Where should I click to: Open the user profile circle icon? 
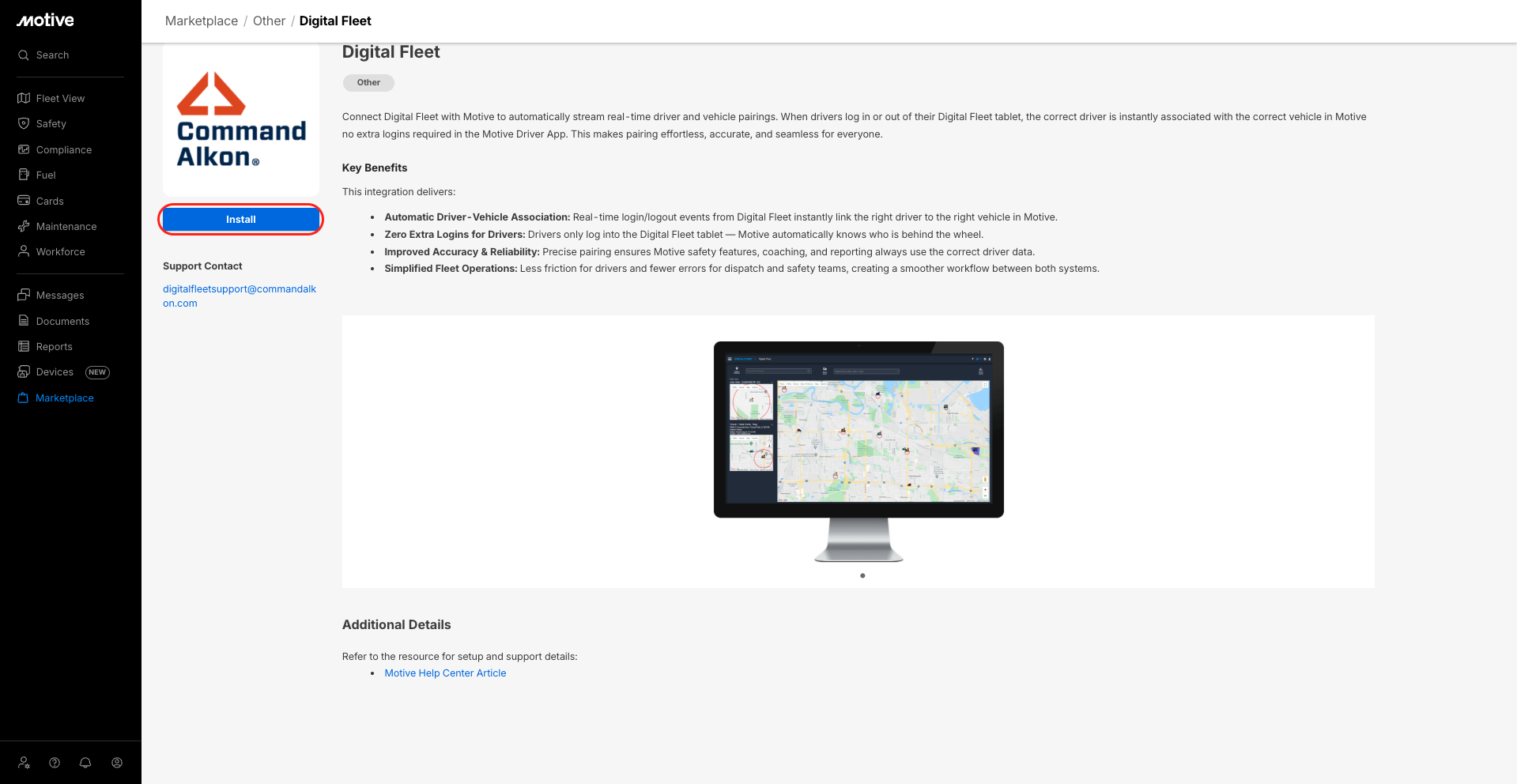point(117,763)
